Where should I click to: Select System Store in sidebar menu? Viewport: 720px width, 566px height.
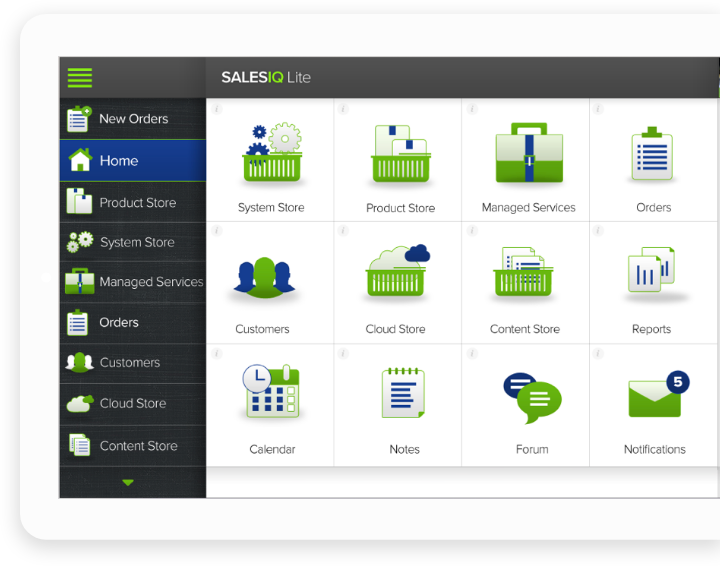click(133, 242)
